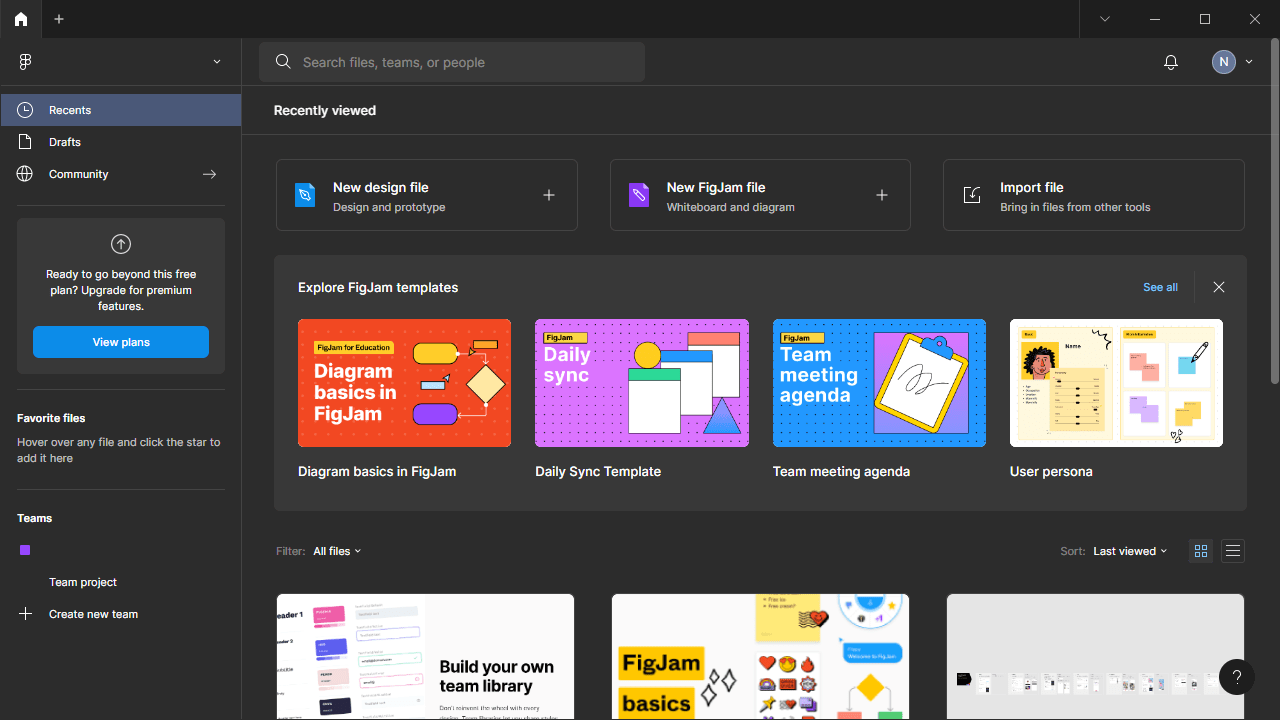Screen dimensions: 1280x720
Task: Click the Community arrow icon
Action: (x=209, y=174)
